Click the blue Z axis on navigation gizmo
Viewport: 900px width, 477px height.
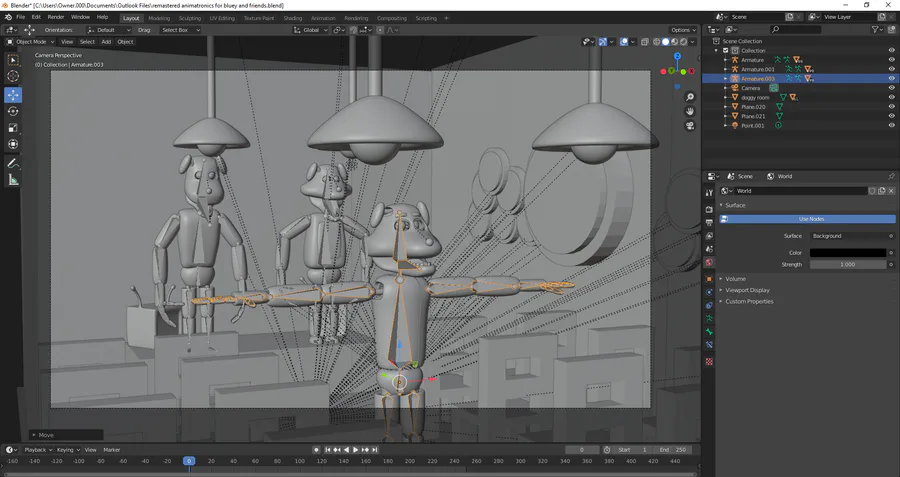677,56
